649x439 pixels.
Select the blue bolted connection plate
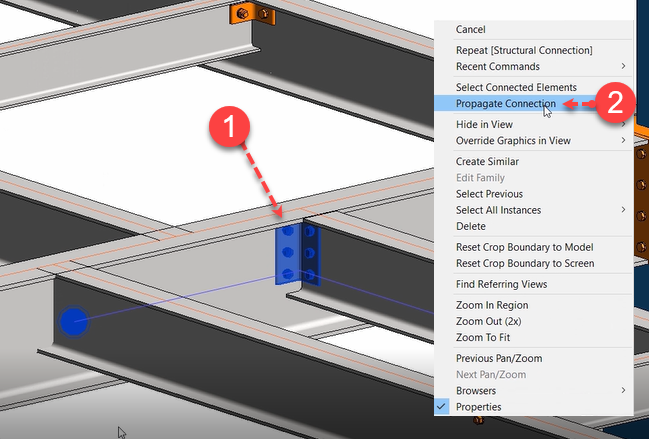pos(288,255)
